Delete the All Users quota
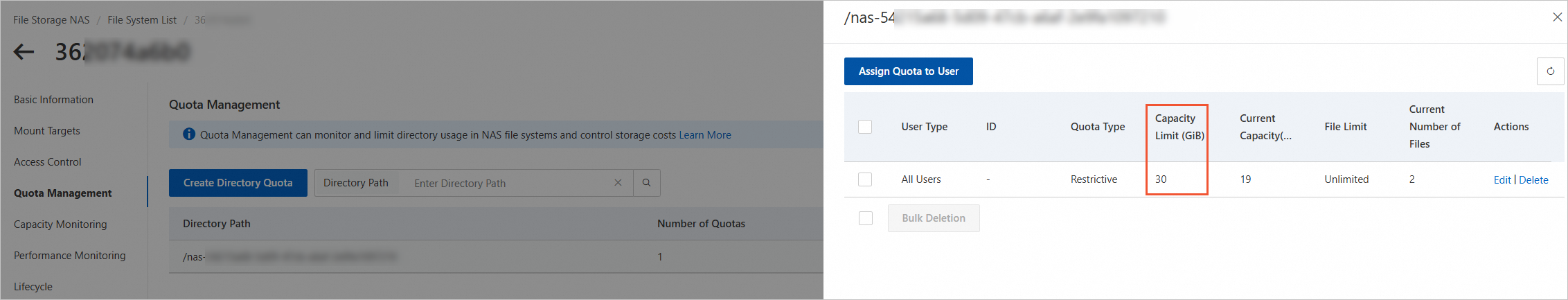This screenshot has width=1568, height=300. (1533, 180)
